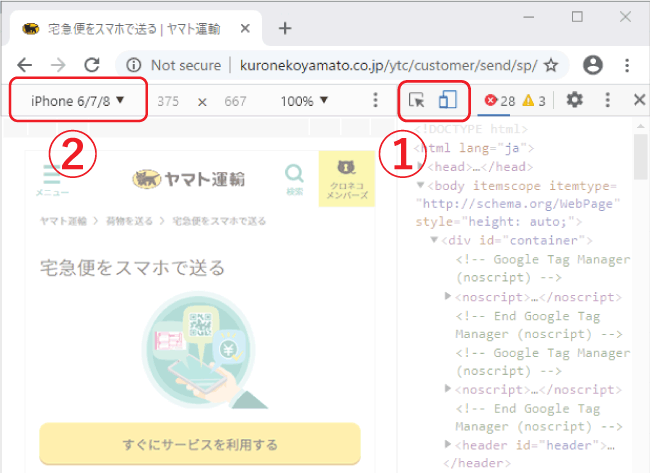Image resolution: width=650 pixels, height=473 pixels.
Task: Collapse the div id="container" node
Action: [x=434, y=240]
